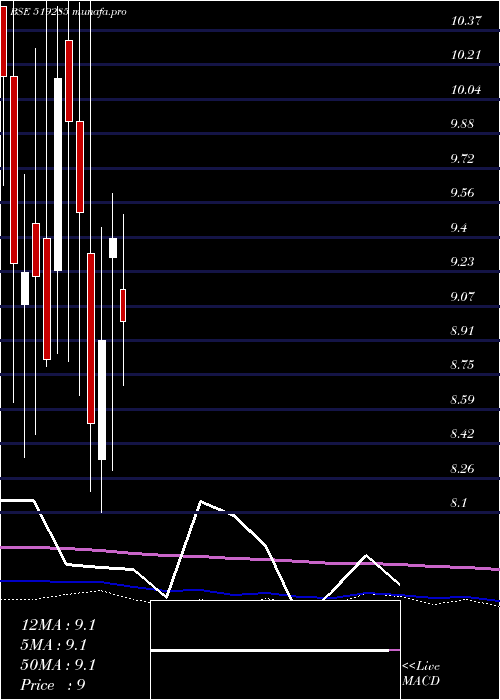Image resolution: width=500 pixels, height=700 pixels.
Task: Select the 5MA : 9.1 readout
Action: 54,645
